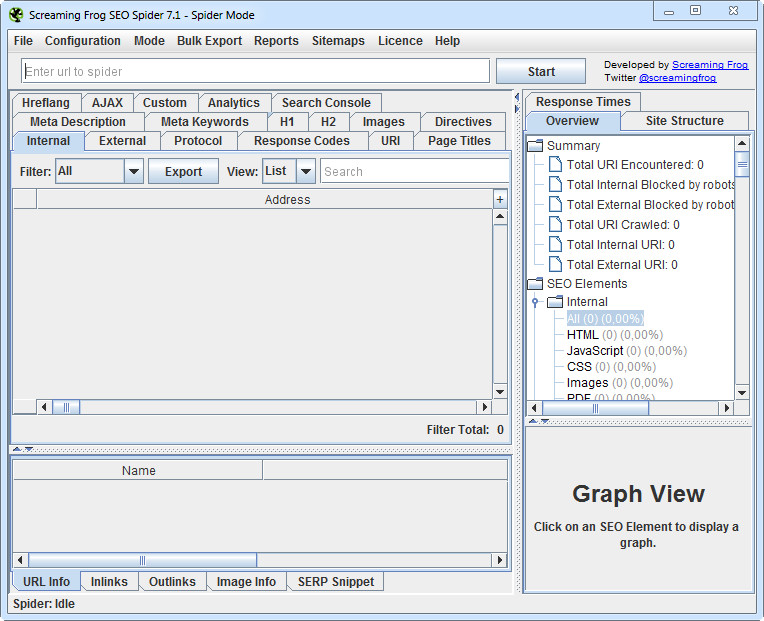Switch to the Inlinks tab
The height and width of the screenshot is (621, 764).
coord(109,582)
